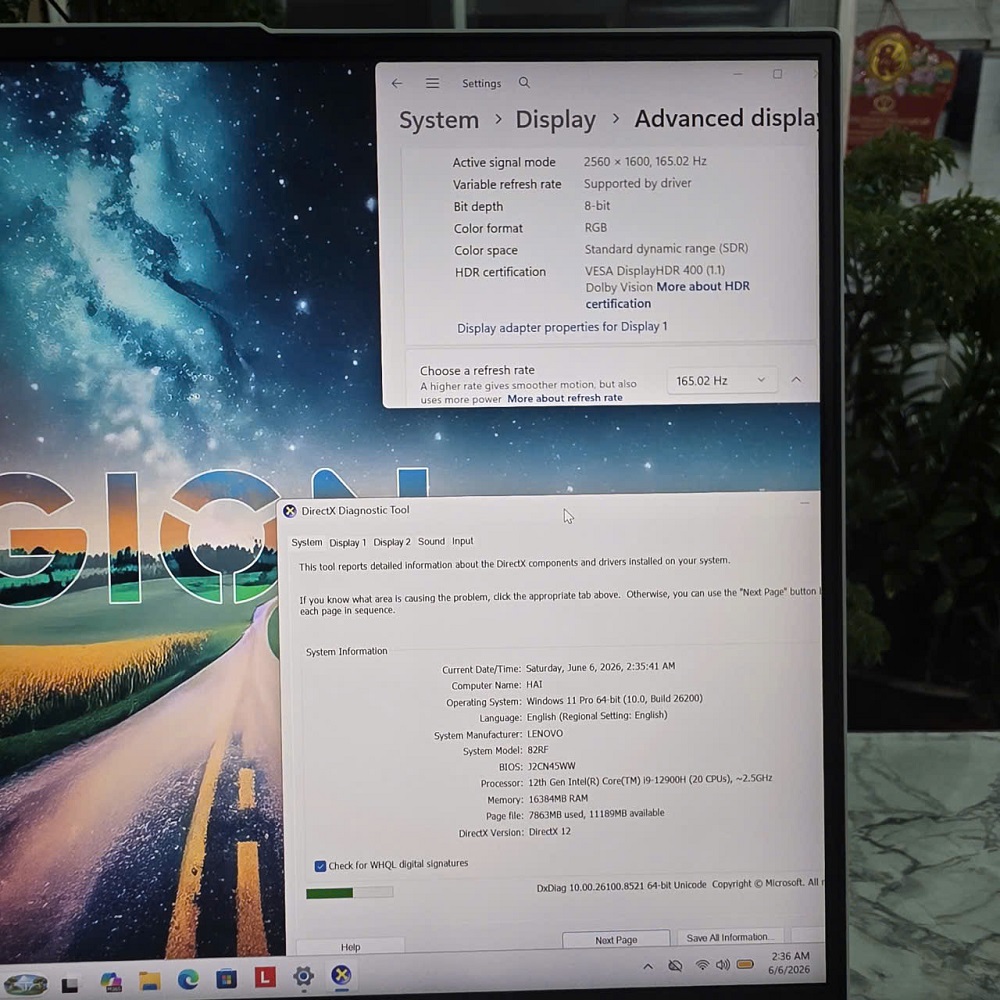Switch to the System tab in DxDiag
This screenshot has width=1000, height=1000.
(x=307, y=542)
